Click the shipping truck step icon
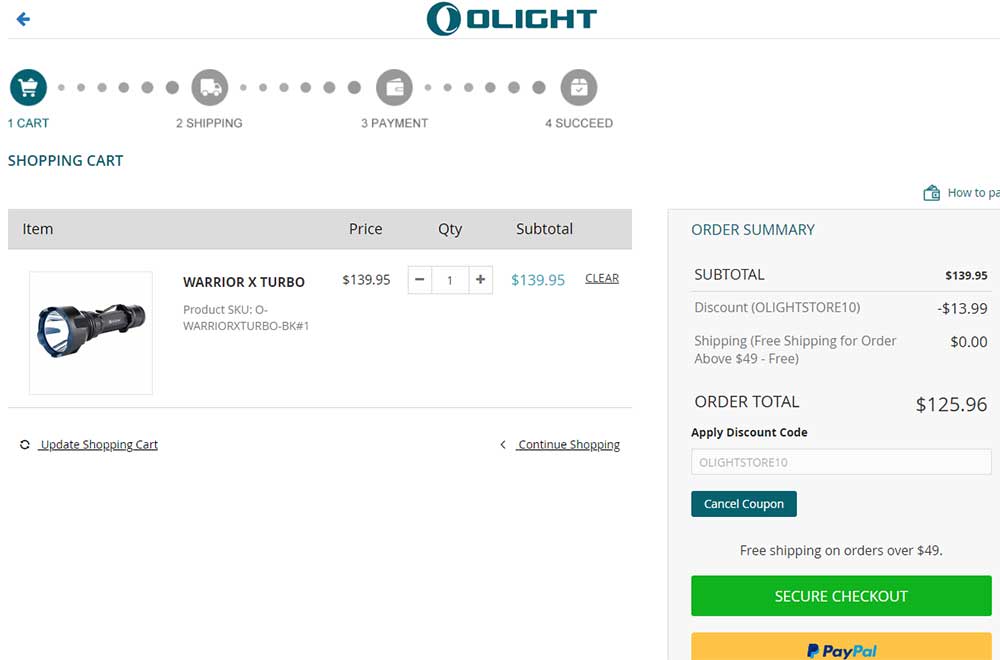Screen dimensions: 1000x660 click(x=210, y=88)
